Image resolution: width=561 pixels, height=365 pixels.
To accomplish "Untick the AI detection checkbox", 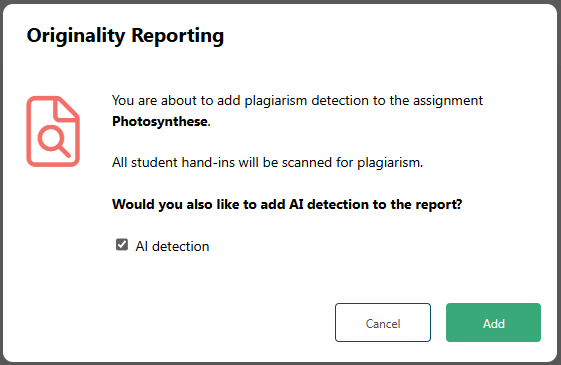I will coord(122,245).
